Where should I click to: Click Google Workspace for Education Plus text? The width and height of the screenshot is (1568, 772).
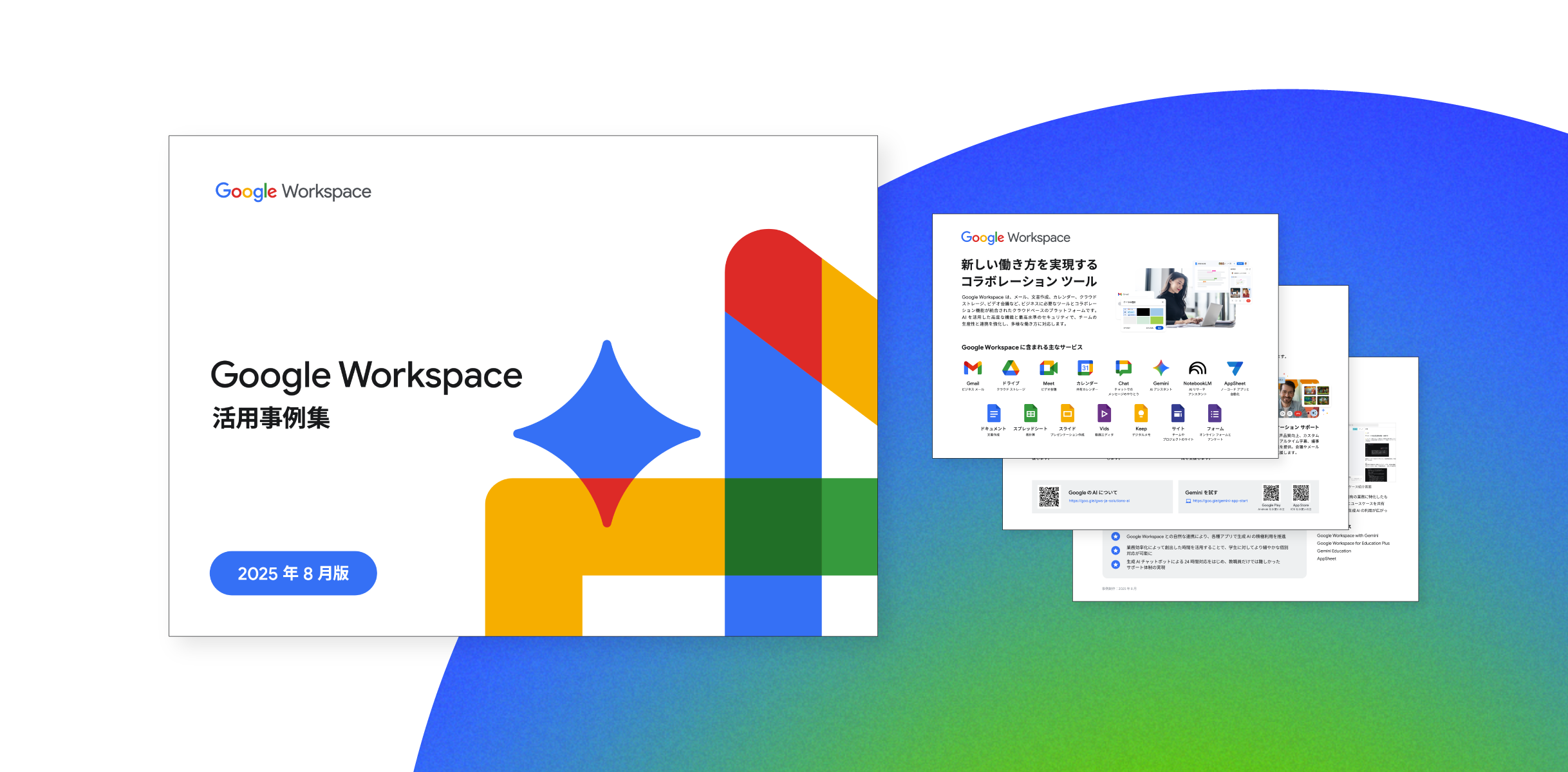1353,544
